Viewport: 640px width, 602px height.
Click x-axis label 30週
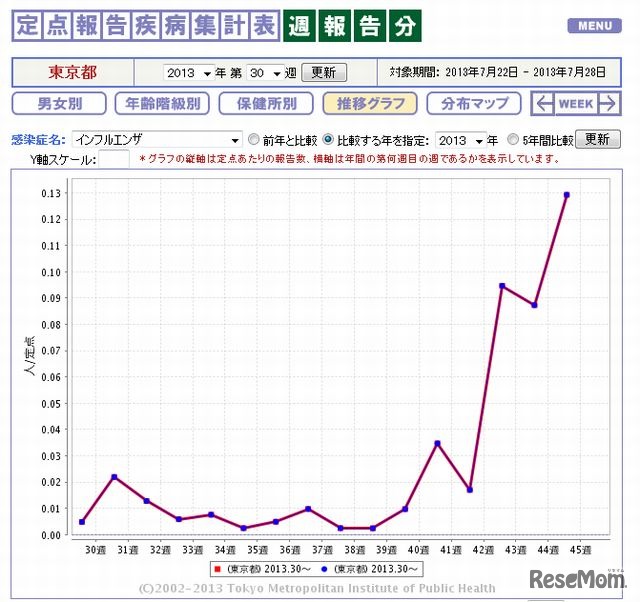tap(96, 550)
